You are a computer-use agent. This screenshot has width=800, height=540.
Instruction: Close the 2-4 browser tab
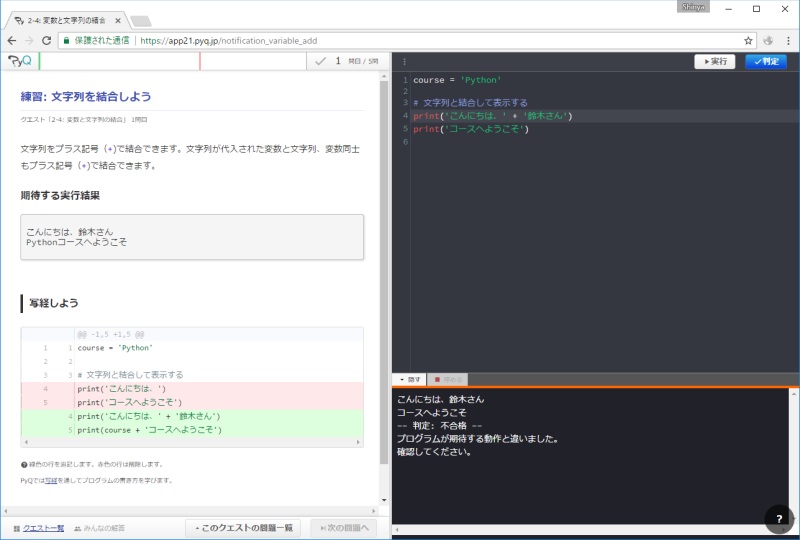pyautogui.click(x=118, y=20)
